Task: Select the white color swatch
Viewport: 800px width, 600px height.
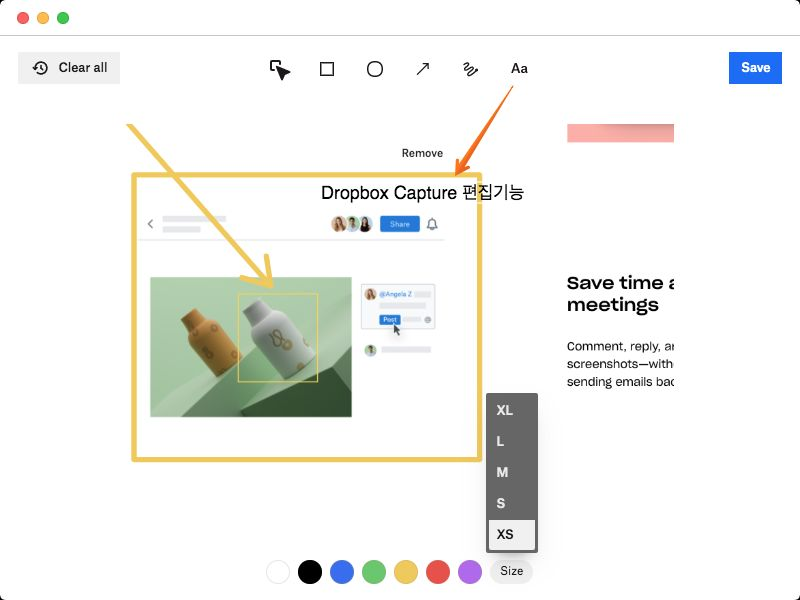Action: (x=278, y=571)
